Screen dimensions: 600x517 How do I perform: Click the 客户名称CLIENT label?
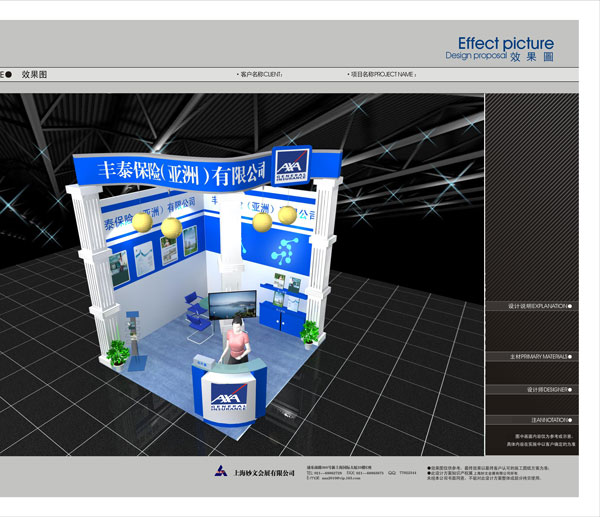coord(261,74)
